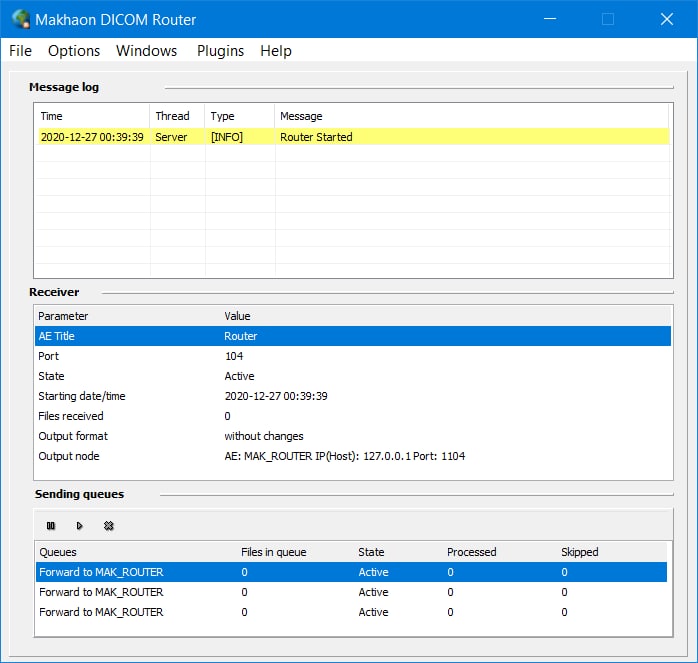This screenshot has height=663, width=698.
Task: Click the Parameter column header in Receiver
Action: point(128,316)
